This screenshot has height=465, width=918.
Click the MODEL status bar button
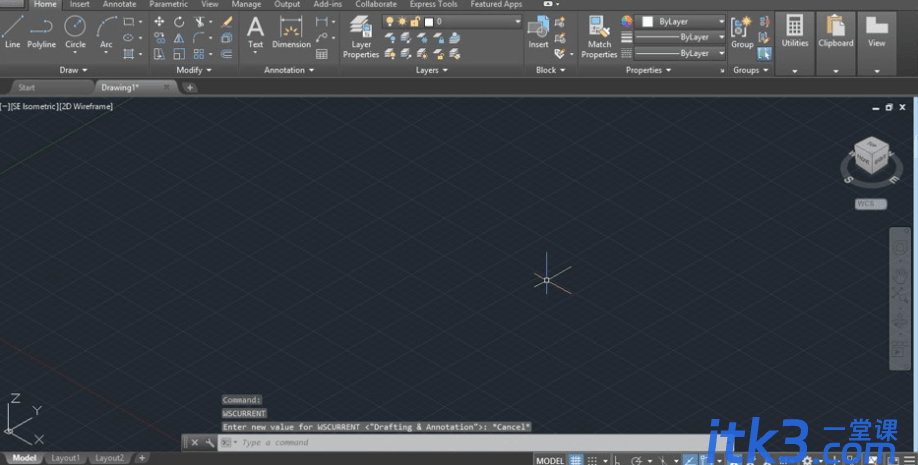pyautogui.click(x=550, y=460)
